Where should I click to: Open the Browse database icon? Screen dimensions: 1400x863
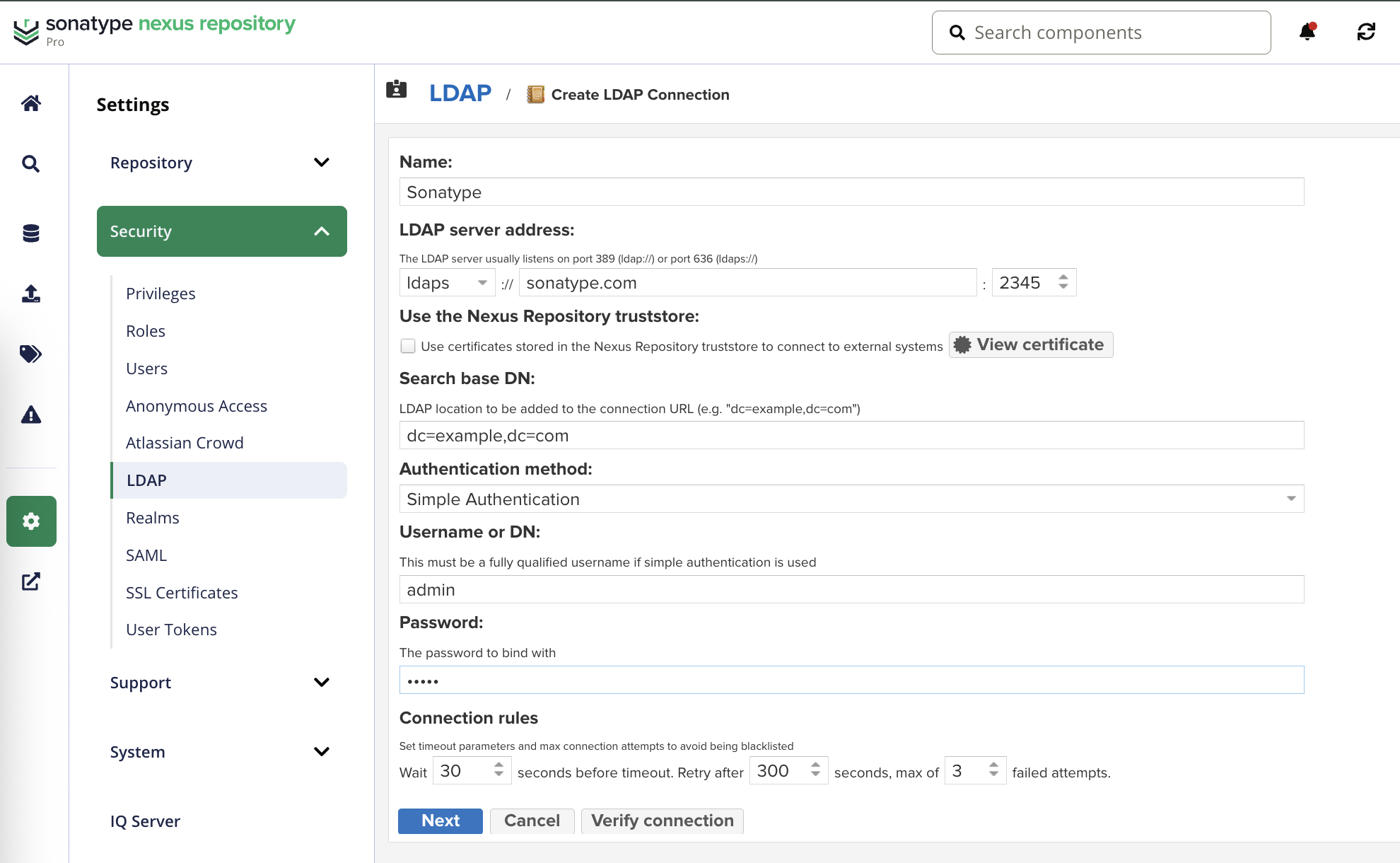point(31,233)
